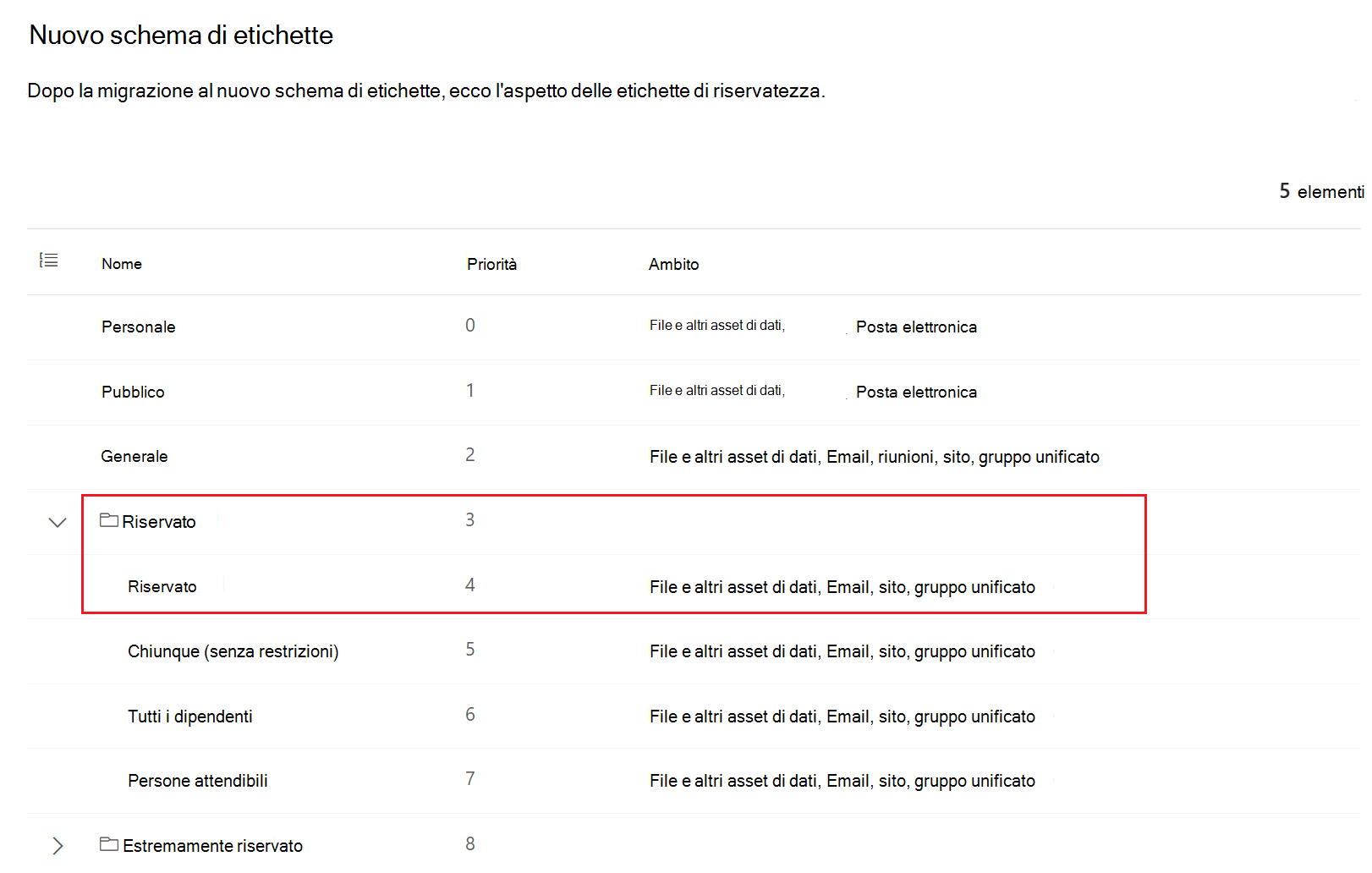Select the Riservato sublabel with priority 4

coord(162,587)
